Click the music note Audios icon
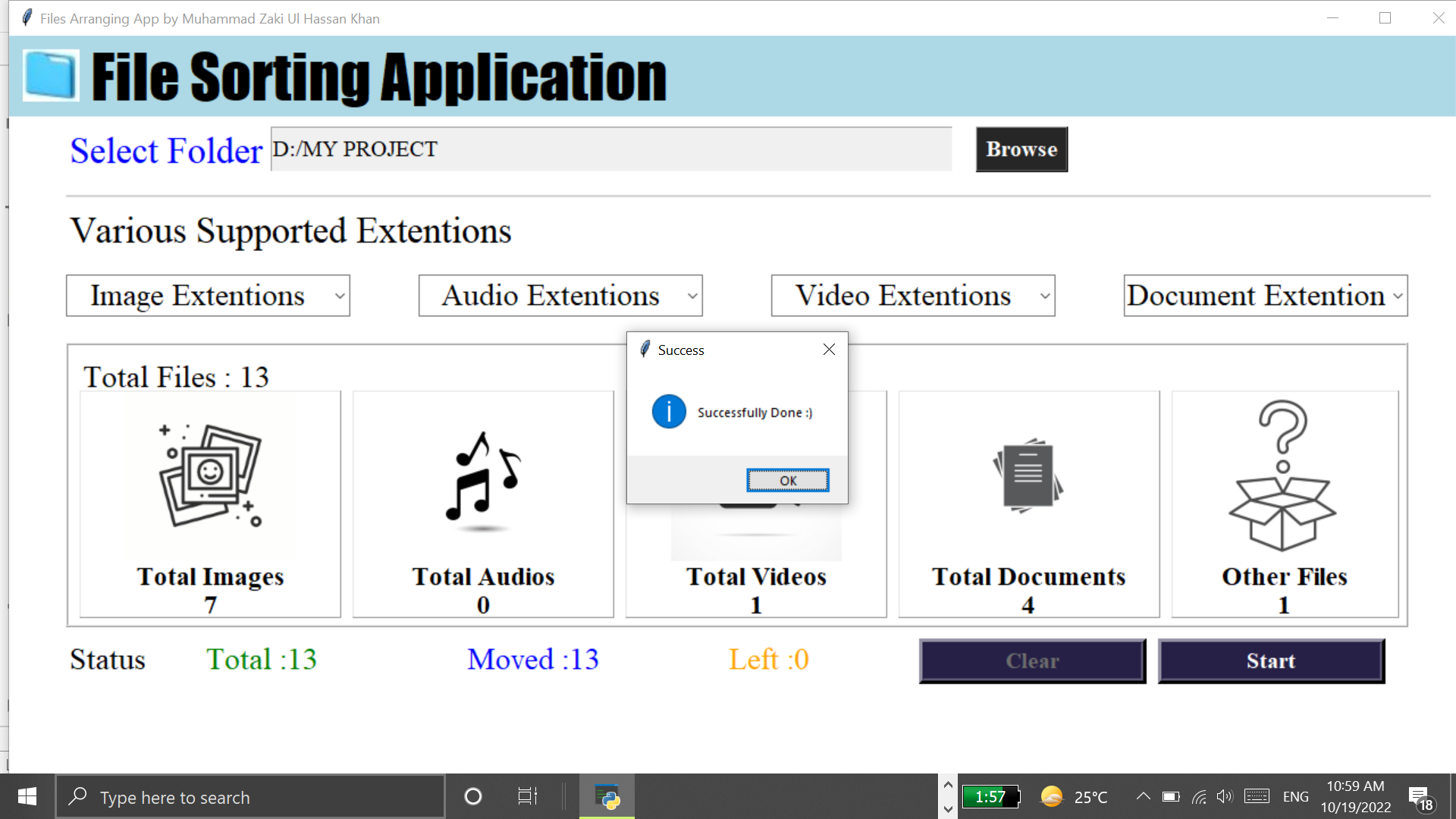The height and width of the screenshot is (819, 1456). pyautogui.click(x=483, y=478)
